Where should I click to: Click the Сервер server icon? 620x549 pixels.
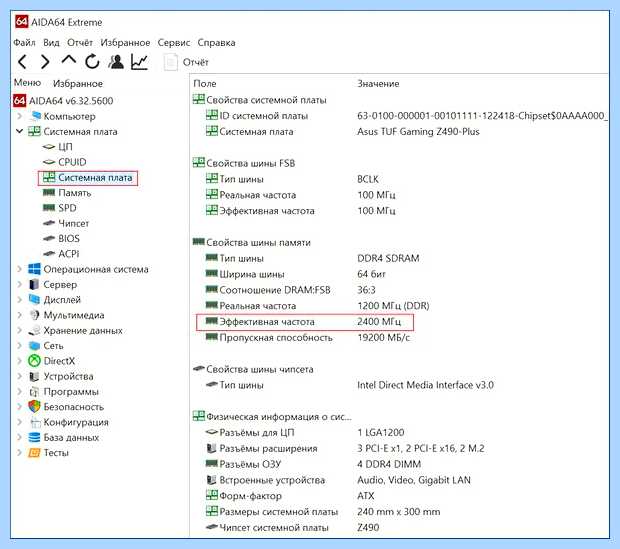34,284
